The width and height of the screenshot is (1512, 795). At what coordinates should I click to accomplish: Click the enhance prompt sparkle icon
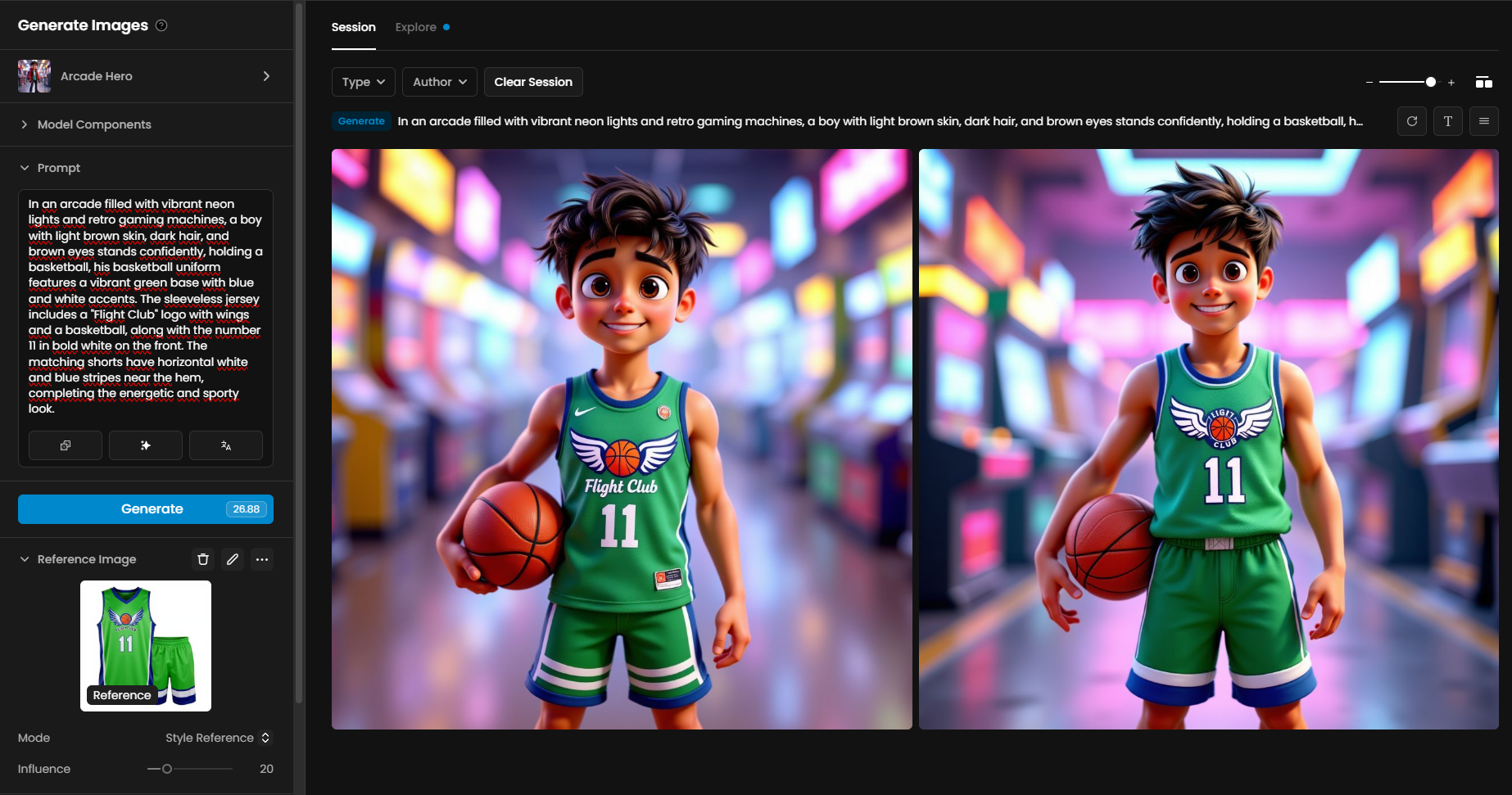click(146, 445)
